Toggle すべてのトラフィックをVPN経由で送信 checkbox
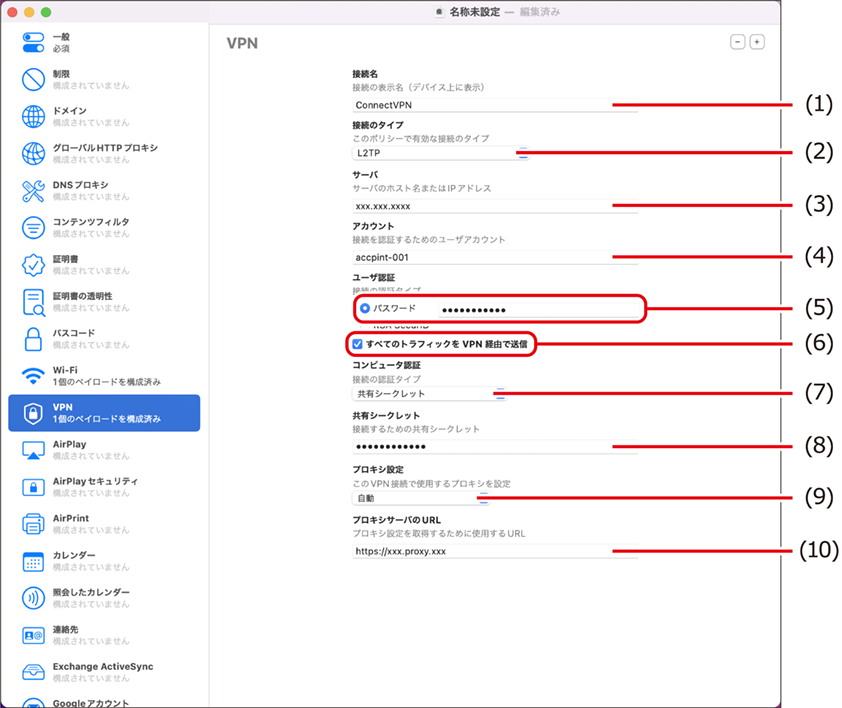 click(x=358, y=344)
